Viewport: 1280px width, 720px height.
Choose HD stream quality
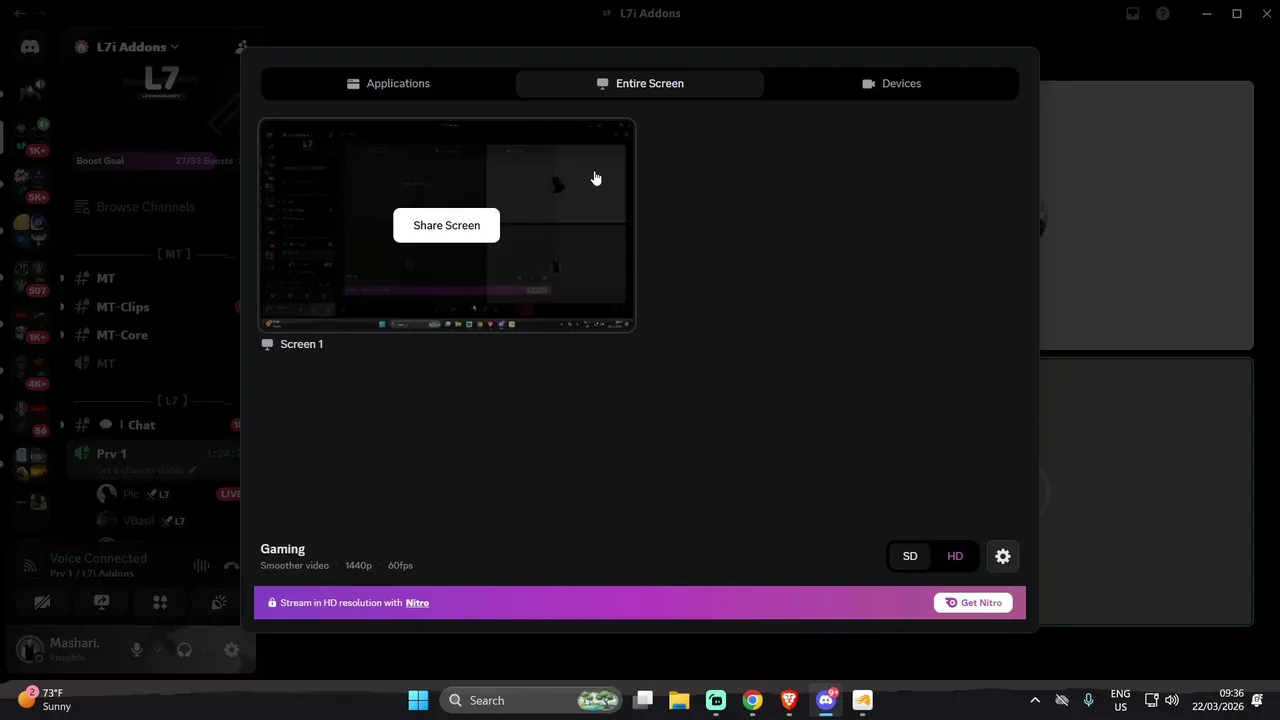coord(955,556)
